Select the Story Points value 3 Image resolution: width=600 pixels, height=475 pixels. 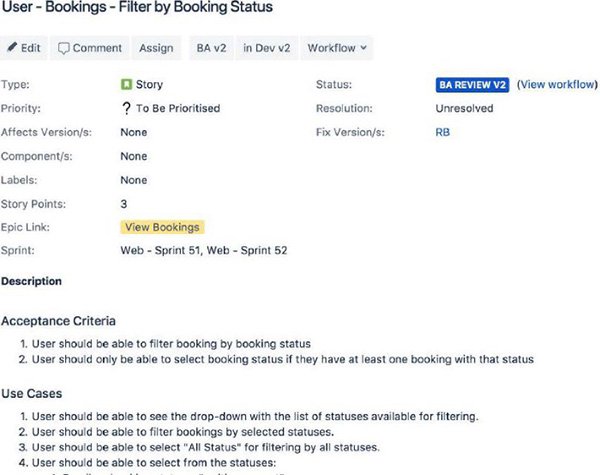[x=124, y=204]
